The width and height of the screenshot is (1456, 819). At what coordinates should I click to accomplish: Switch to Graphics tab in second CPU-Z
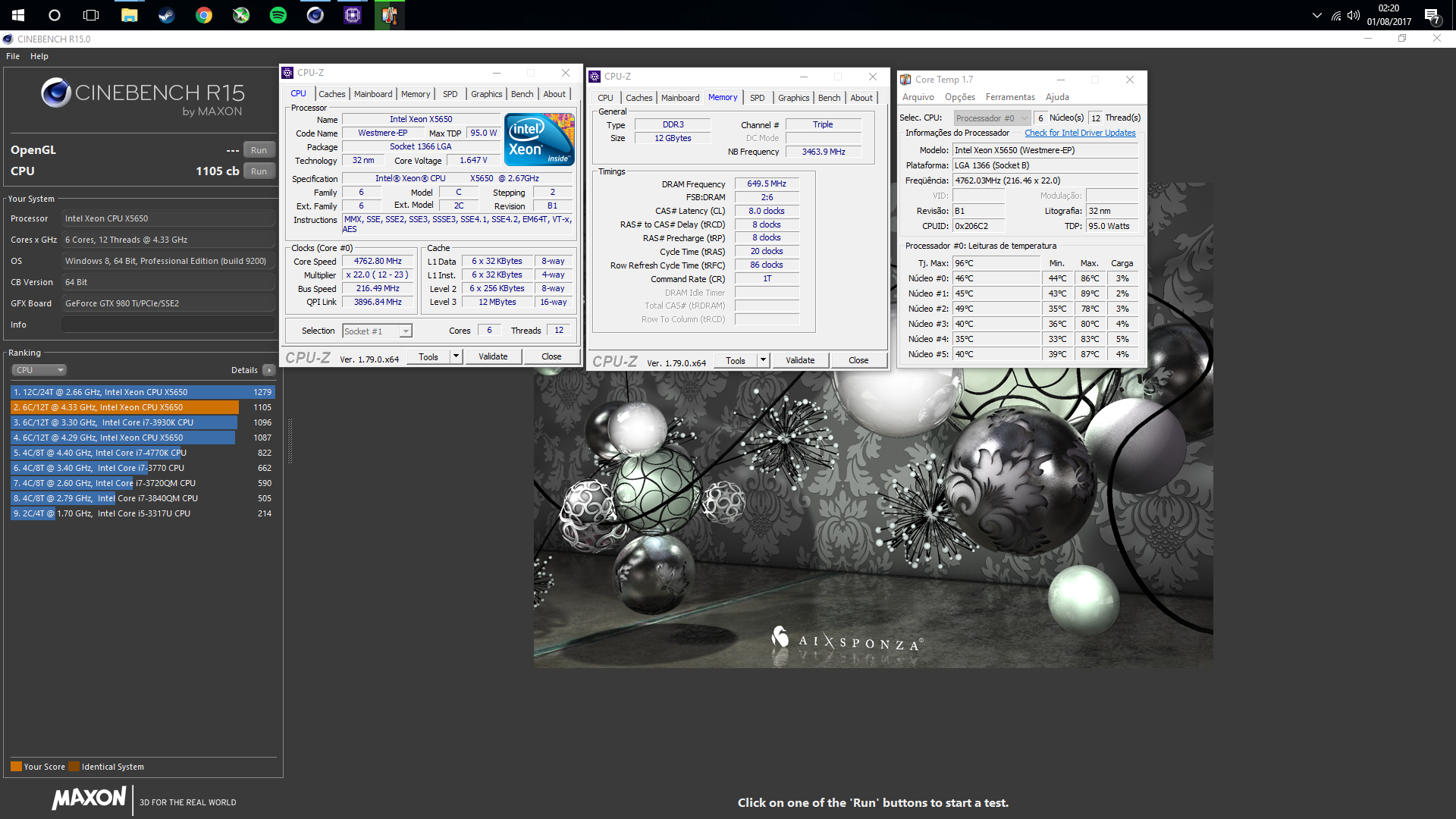point(794,98)
